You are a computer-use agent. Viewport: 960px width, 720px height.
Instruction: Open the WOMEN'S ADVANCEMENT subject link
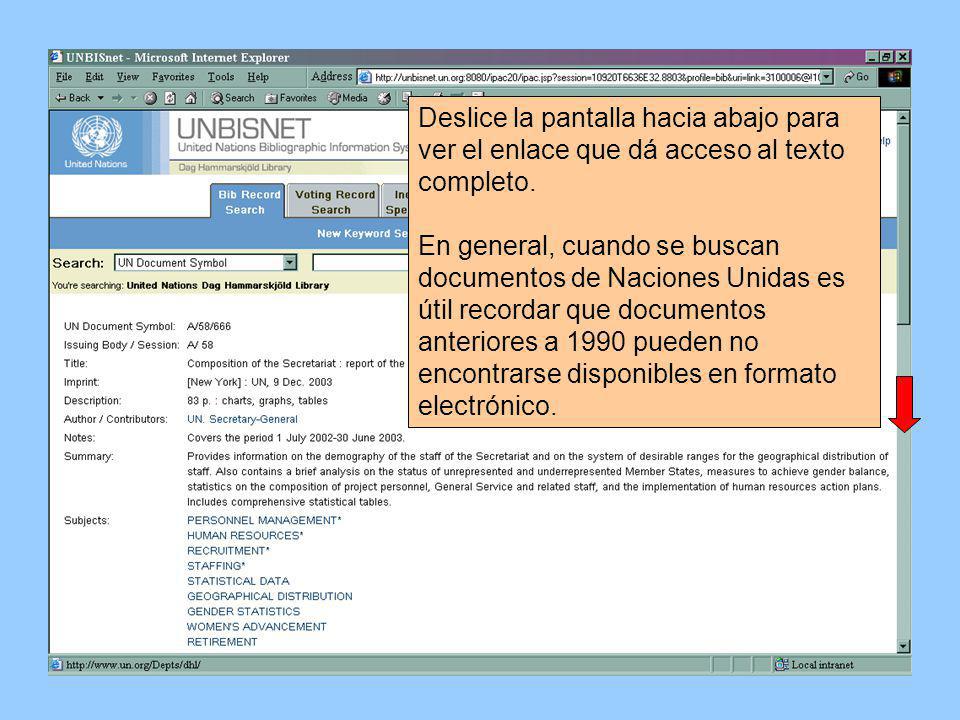[x=257, y=627]
